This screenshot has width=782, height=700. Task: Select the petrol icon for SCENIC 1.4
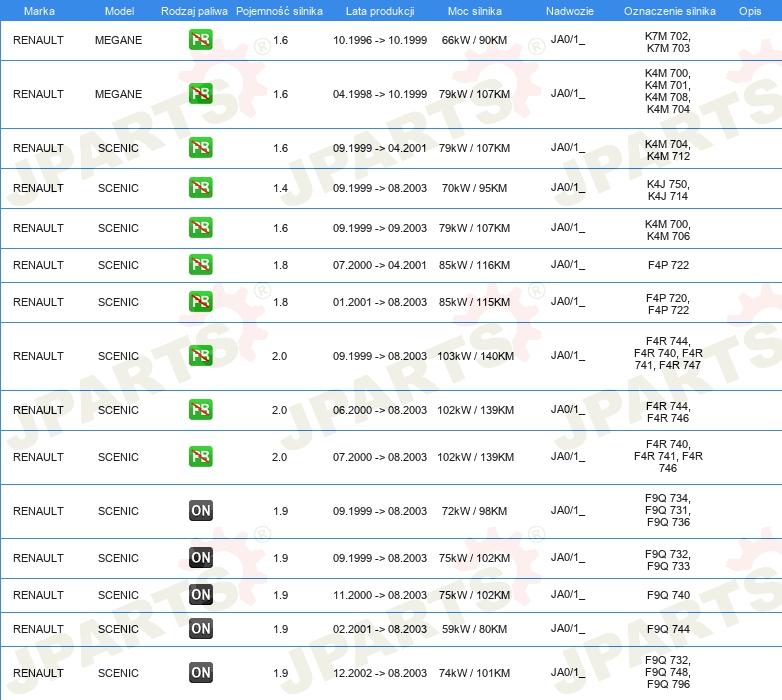point(200,188)
